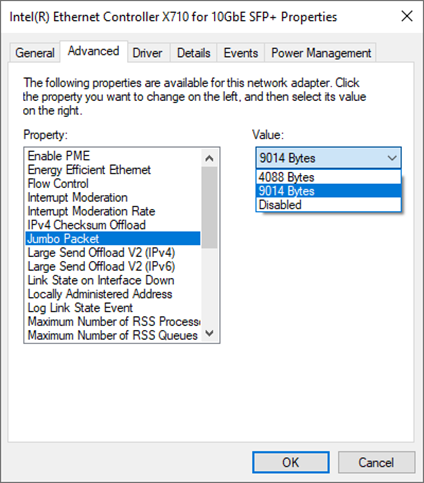Viewport: 424px width, 483px height.
Task: Click the property list scroll down arrow
Action: point(209,333)
